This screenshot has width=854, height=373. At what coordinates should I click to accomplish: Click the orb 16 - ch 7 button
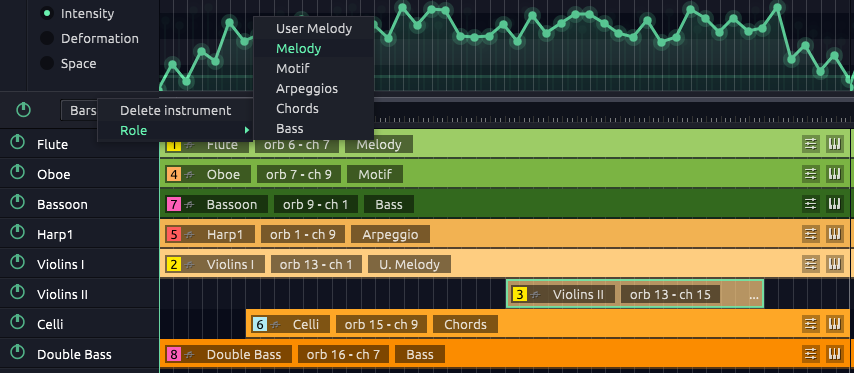343,354
